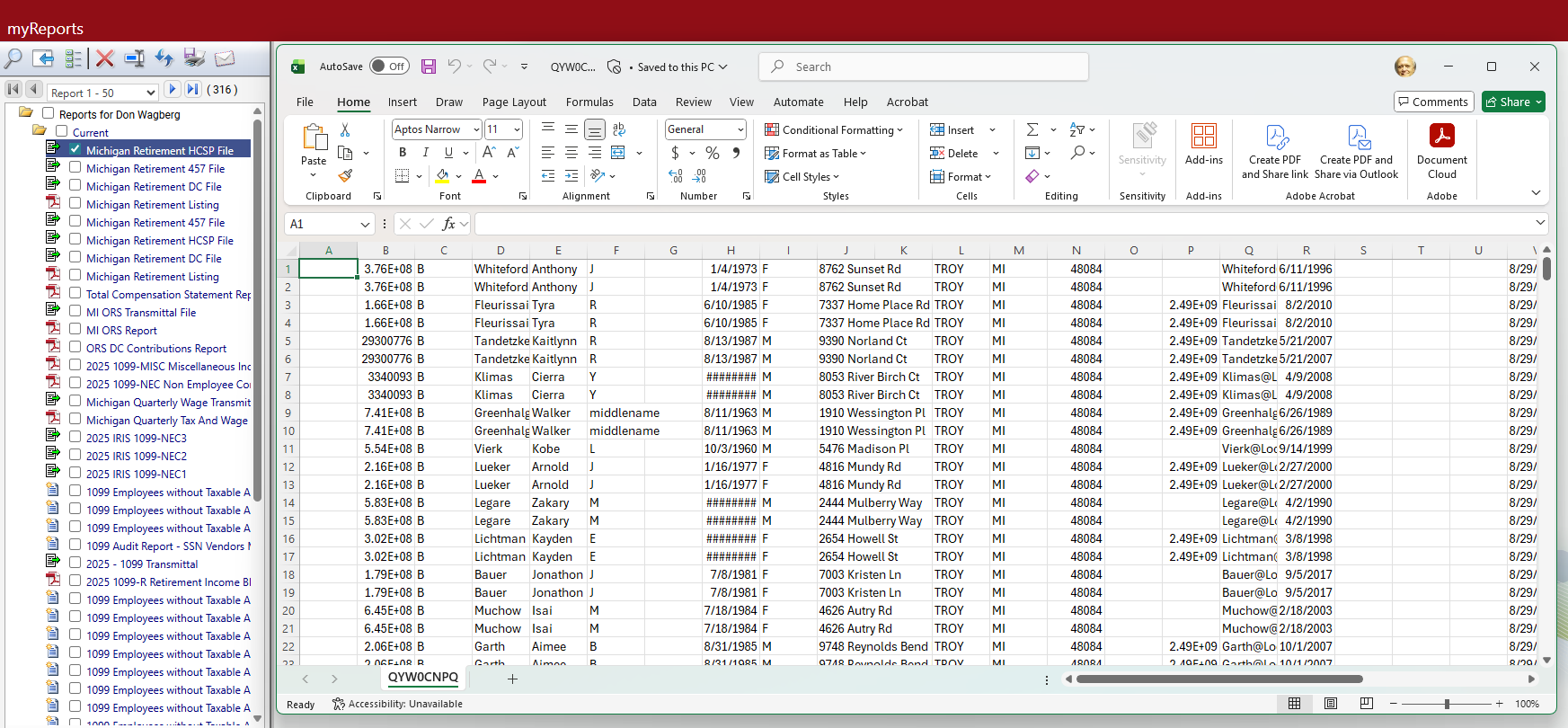Uncheck Michigan Retirement HCSP File checkbox
The width and height of the screenshot is (1568, 728).
[75, 149]
